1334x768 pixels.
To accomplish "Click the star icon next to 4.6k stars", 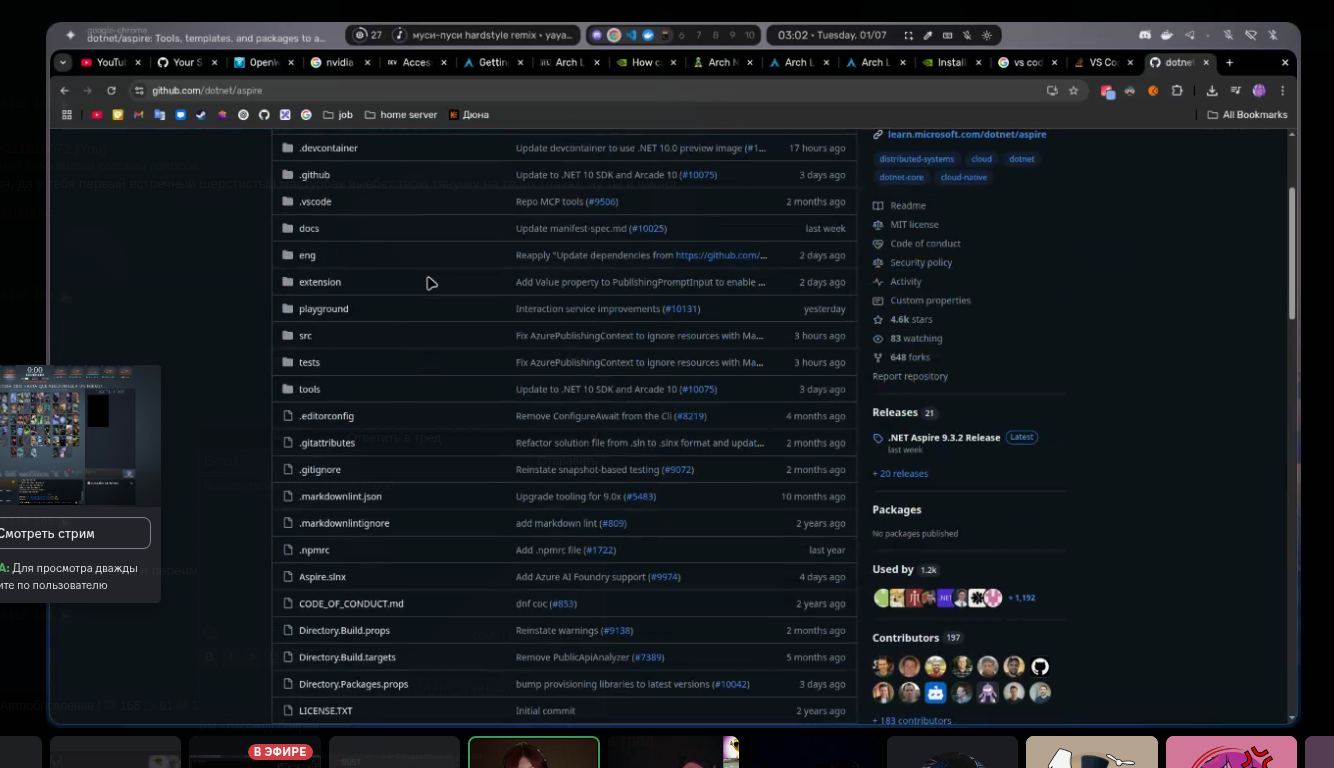I will coord(878,320).
